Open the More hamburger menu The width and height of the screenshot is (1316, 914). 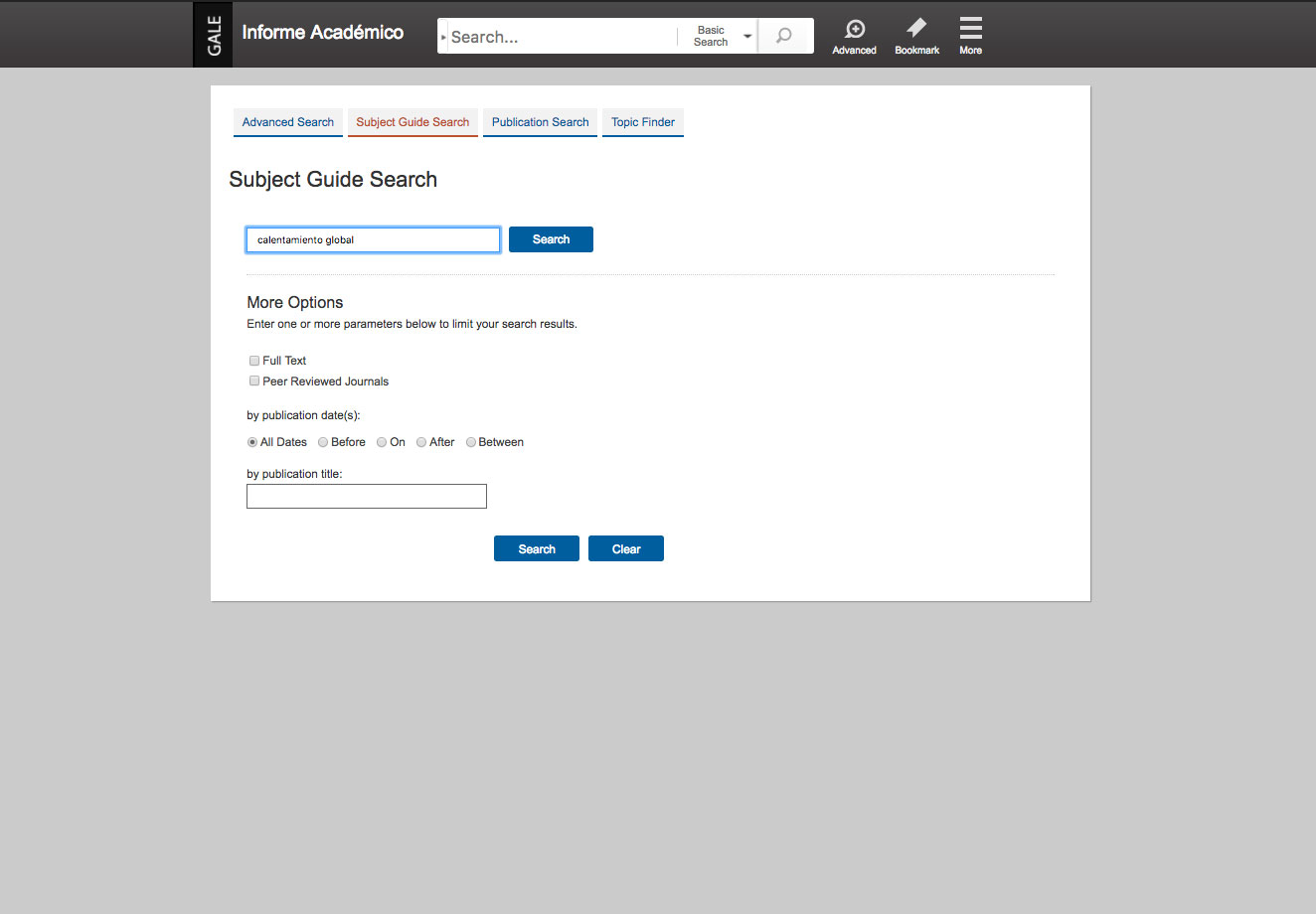971,36
